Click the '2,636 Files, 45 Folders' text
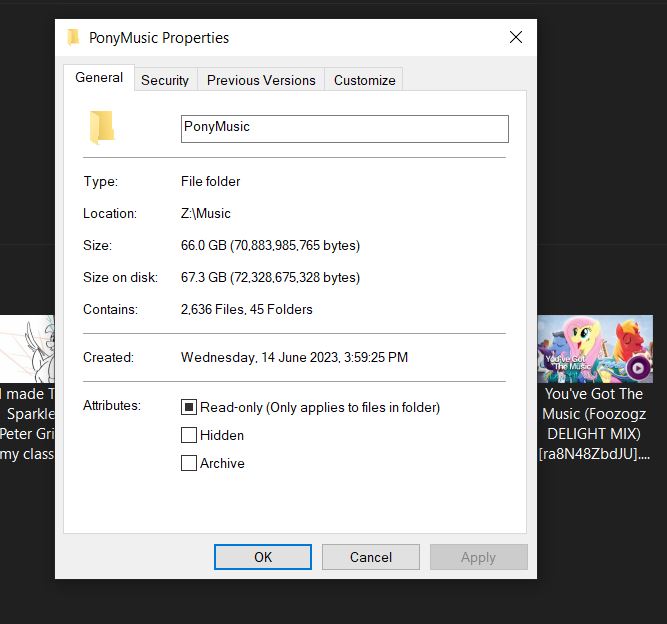Screen dimensions: 667x624 247,309
